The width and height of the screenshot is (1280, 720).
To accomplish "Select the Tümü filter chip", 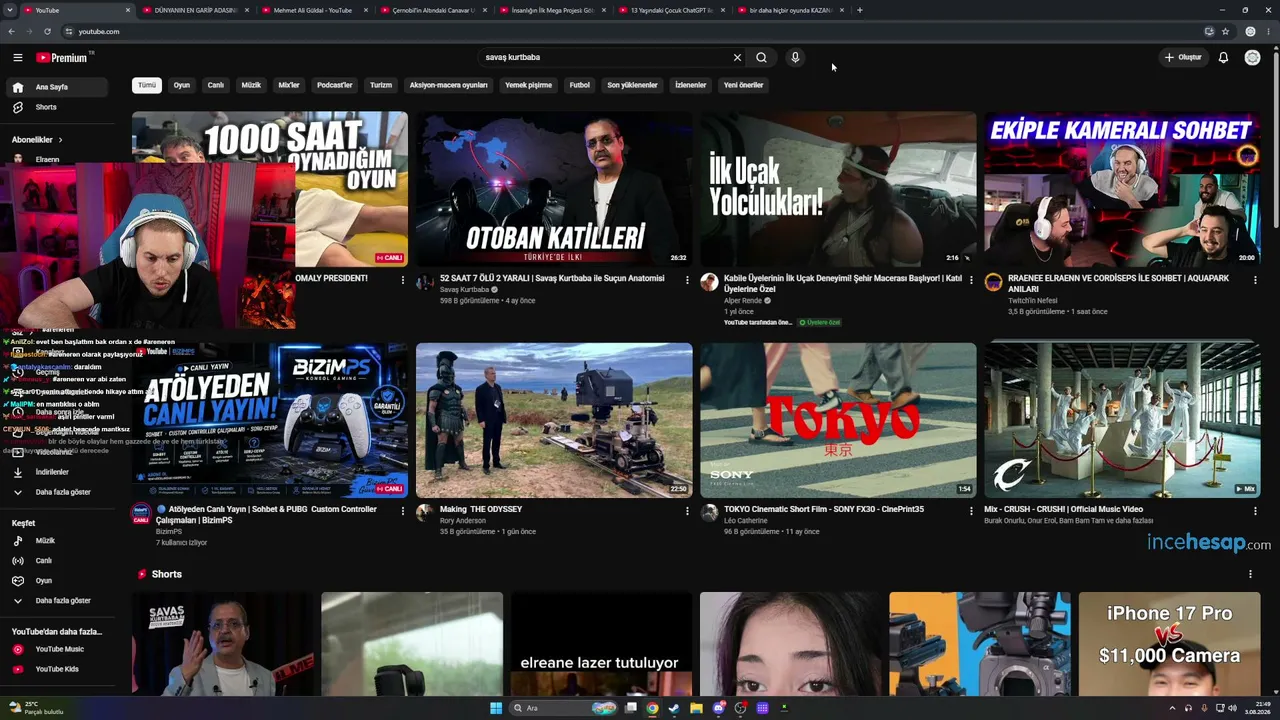I will (147, 85).
